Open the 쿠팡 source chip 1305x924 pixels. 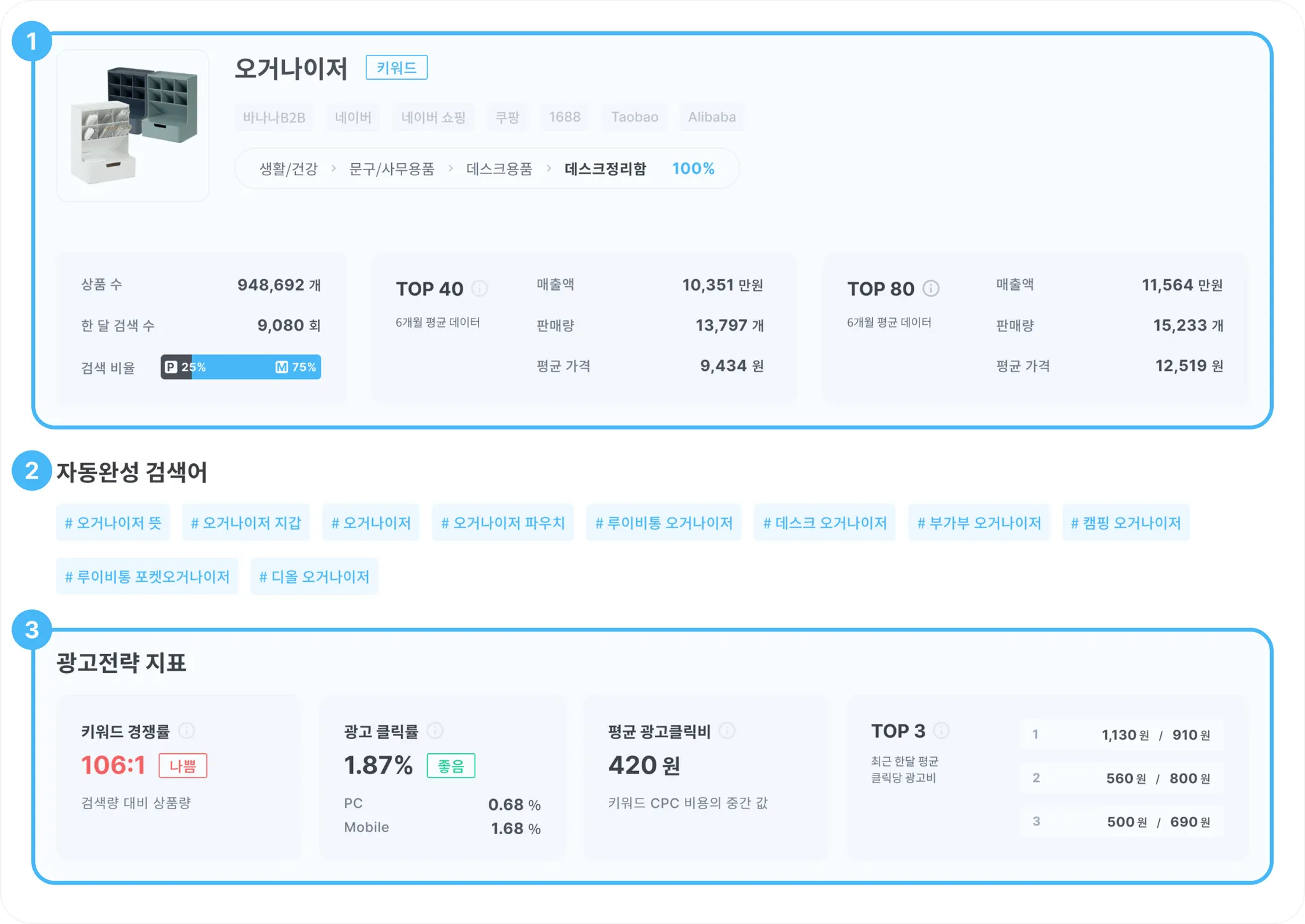tap(507, 117)
